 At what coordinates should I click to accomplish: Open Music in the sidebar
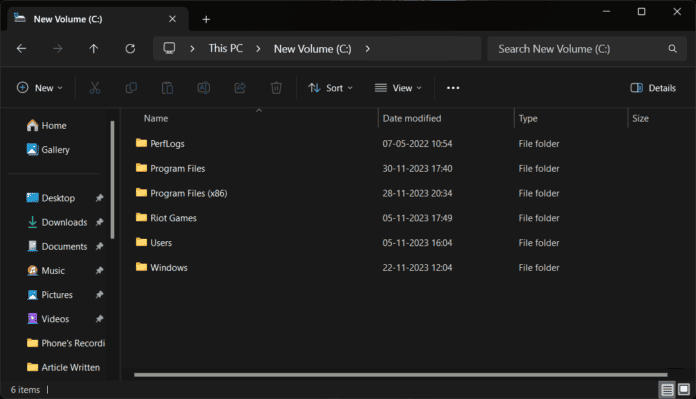click(46, 270)
